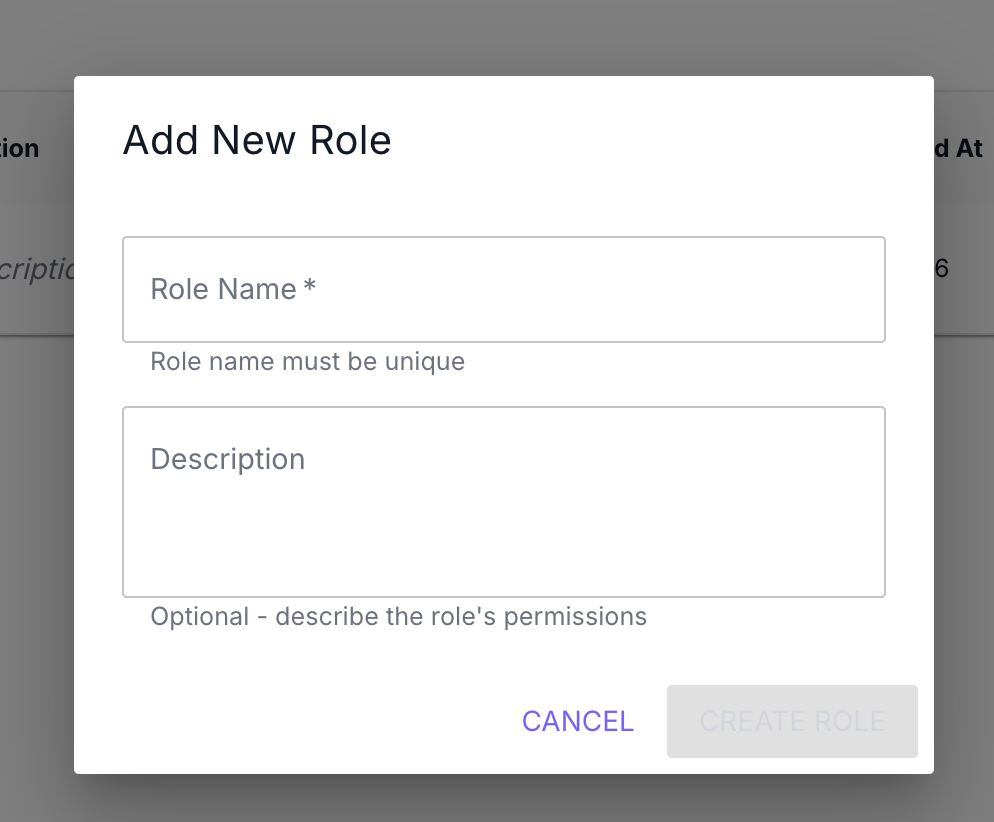Screen dimensions: 994x822
Task: Cancel creating the new role
Action: click(577, 721)
